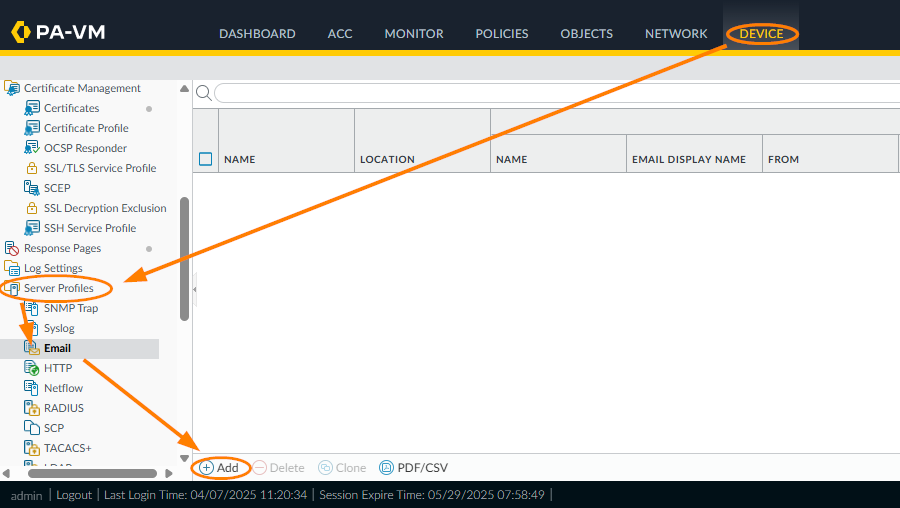Open the Syslog server profile

click(59, 328)
